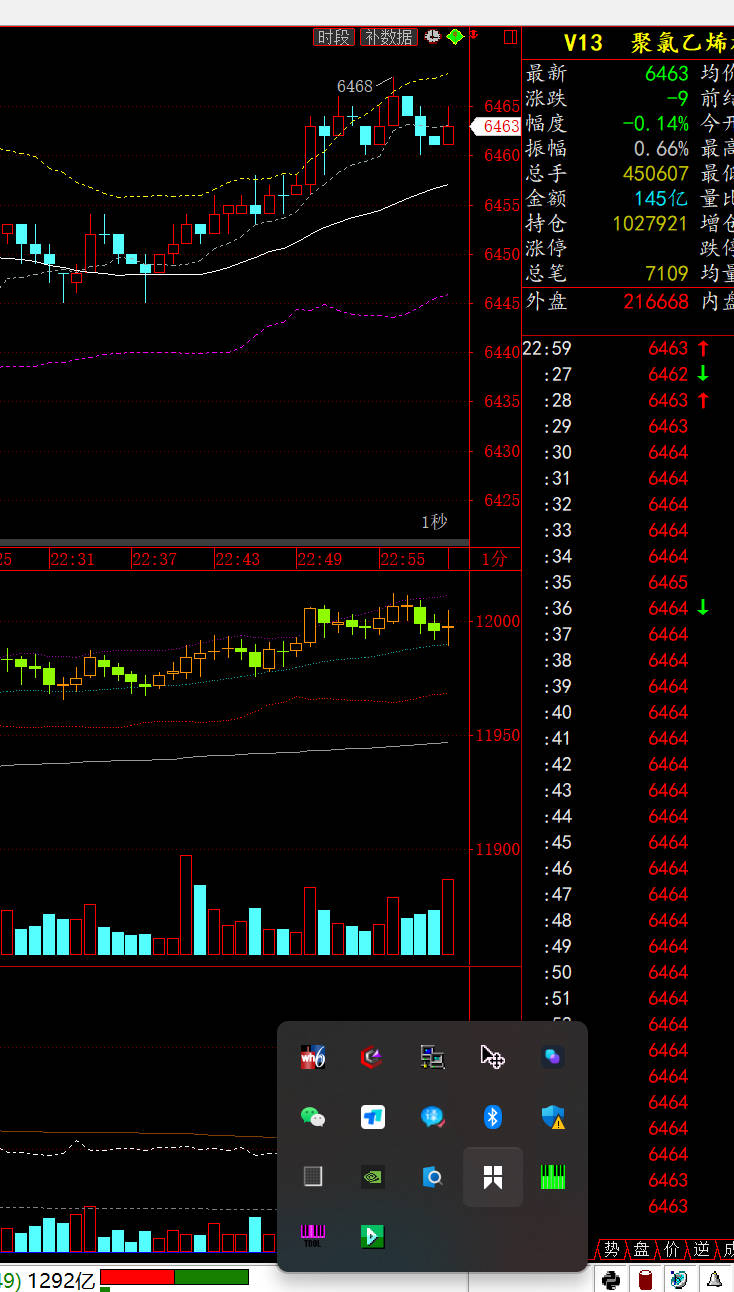734x1292 pixels.
Task: Click the 时段 button
Action: click(334, 37)
